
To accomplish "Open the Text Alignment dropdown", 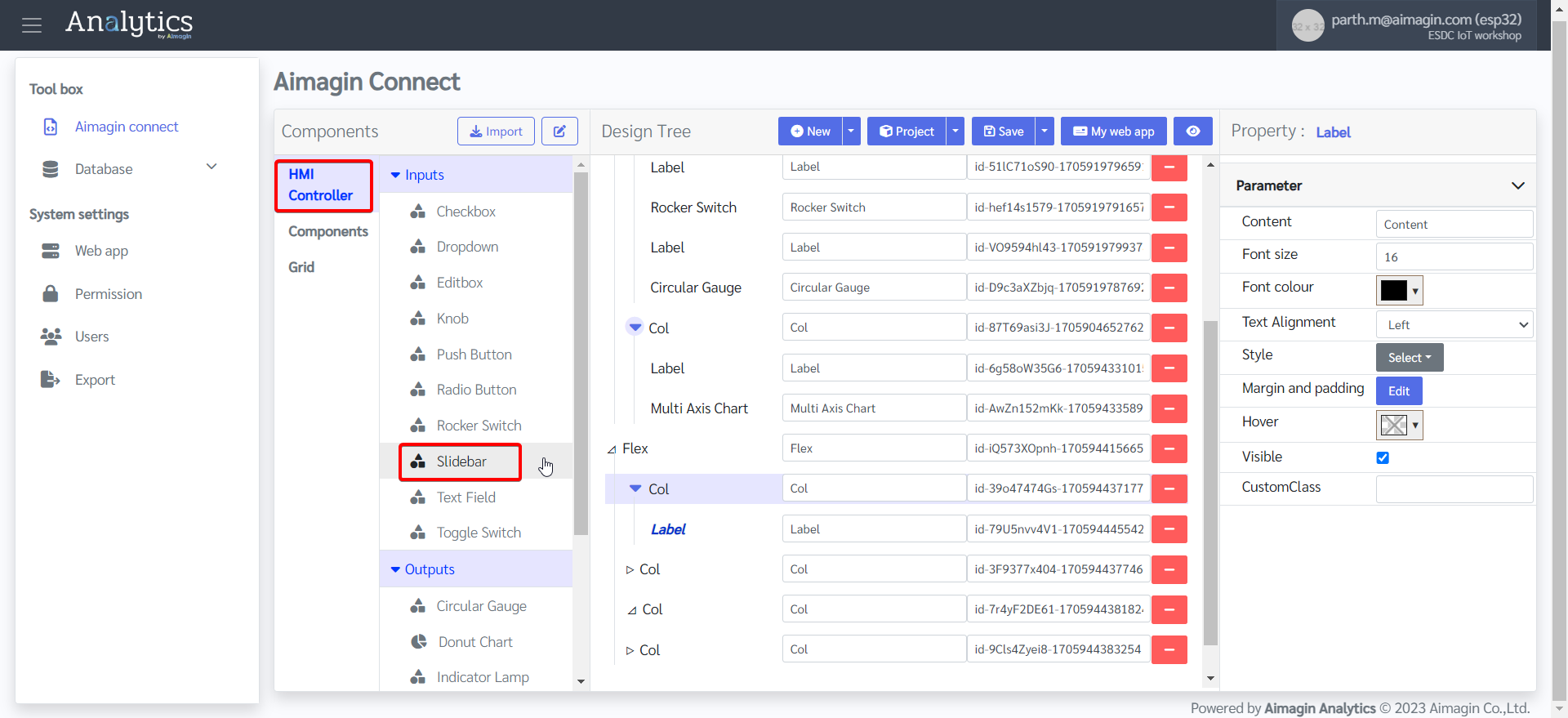I will [x=1454, y=324].
